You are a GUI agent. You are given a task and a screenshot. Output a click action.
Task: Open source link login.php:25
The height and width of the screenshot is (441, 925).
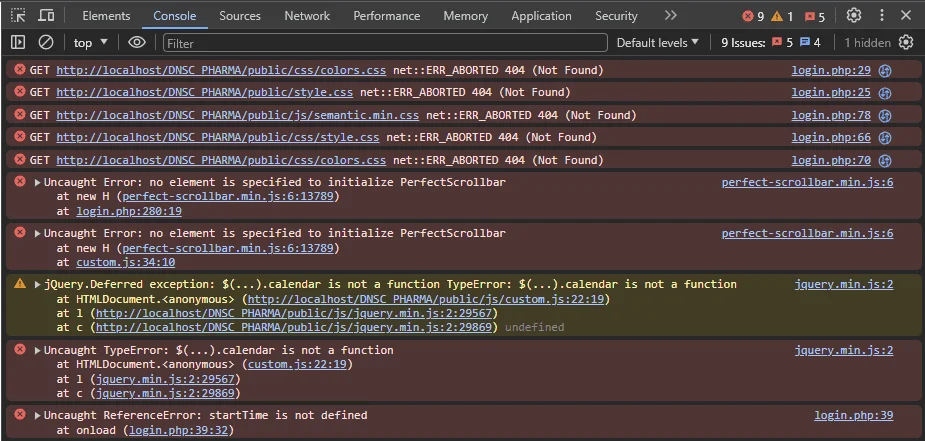pyautogui.click(x=831, y=93)
